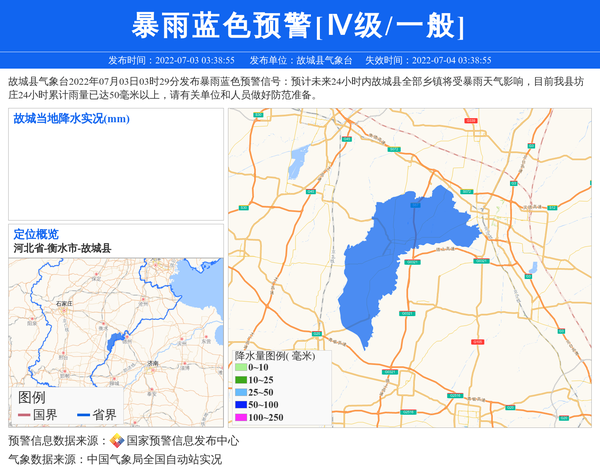Click the red national border legend line
The width and height of the screenshot is (600, 471).
click(x=24, y=415)
